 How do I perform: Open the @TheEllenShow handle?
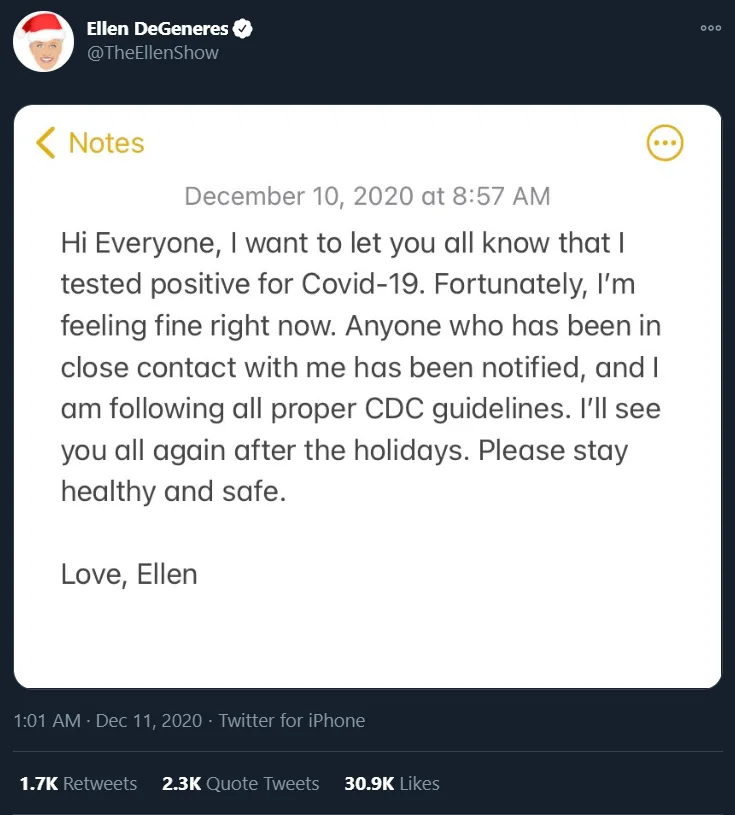153,53
